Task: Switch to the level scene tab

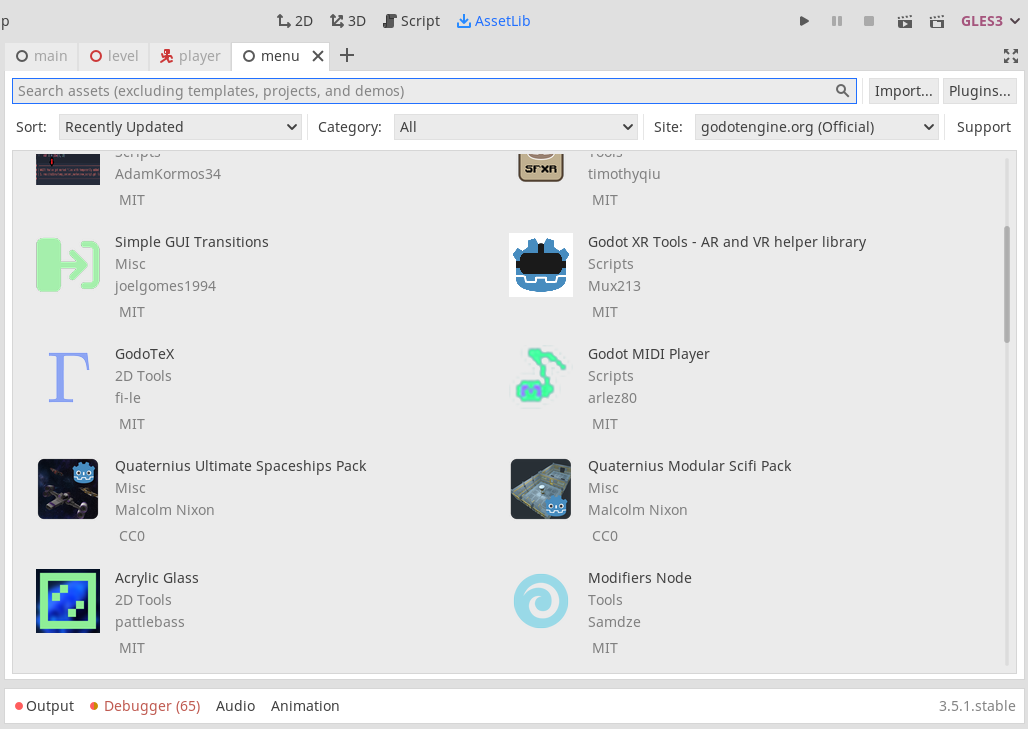Action: [x=114, y=56]
